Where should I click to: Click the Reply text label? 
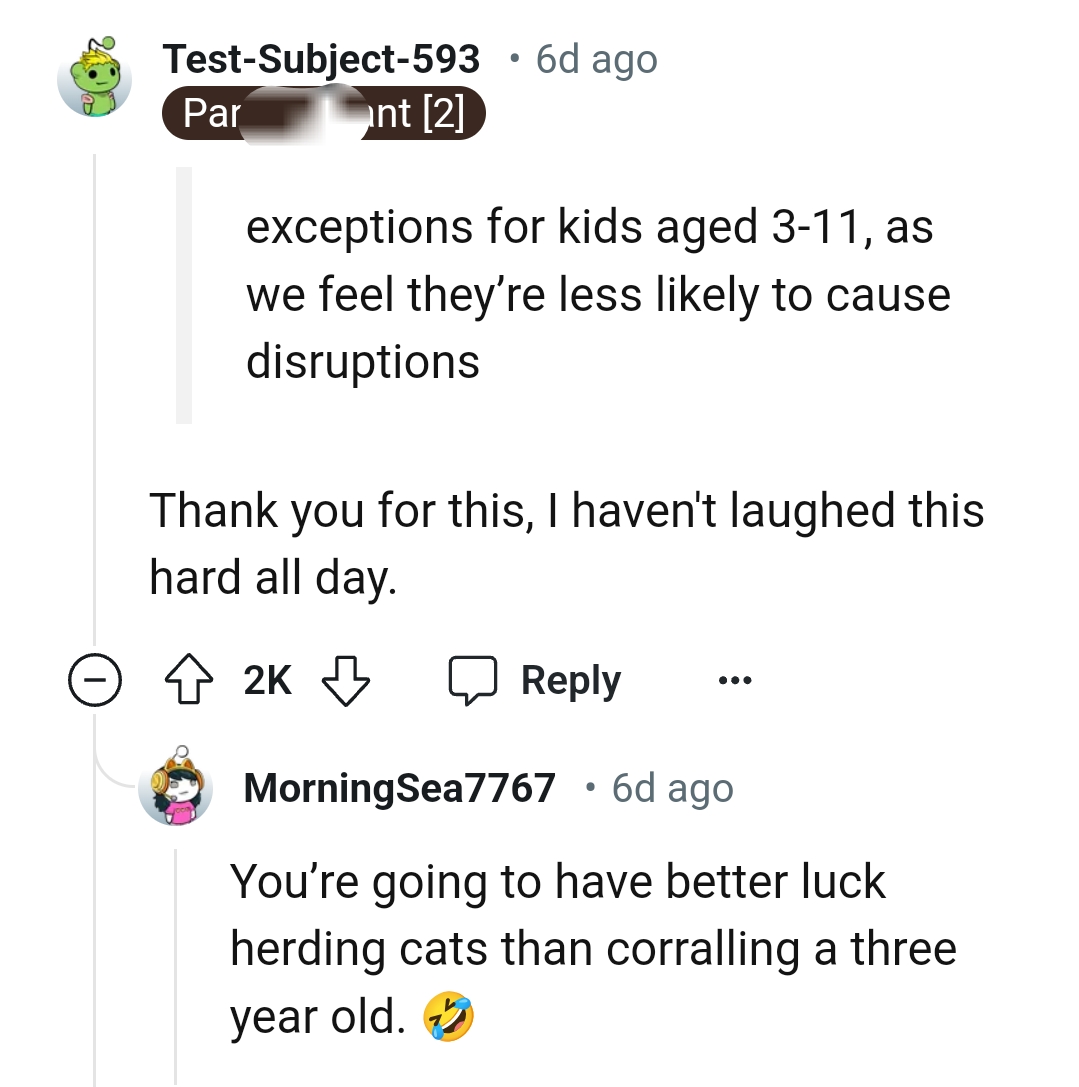coord(570,682)
